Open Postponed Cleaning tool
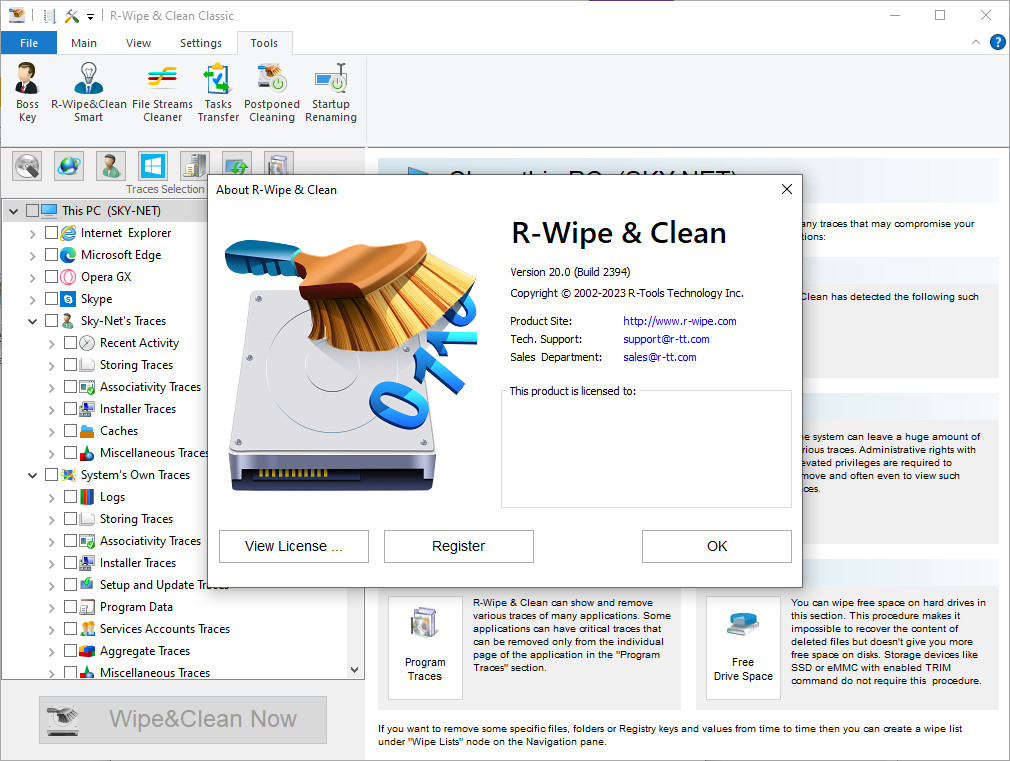The height and width of the screenshot is (761, 1010). (272, 92)
